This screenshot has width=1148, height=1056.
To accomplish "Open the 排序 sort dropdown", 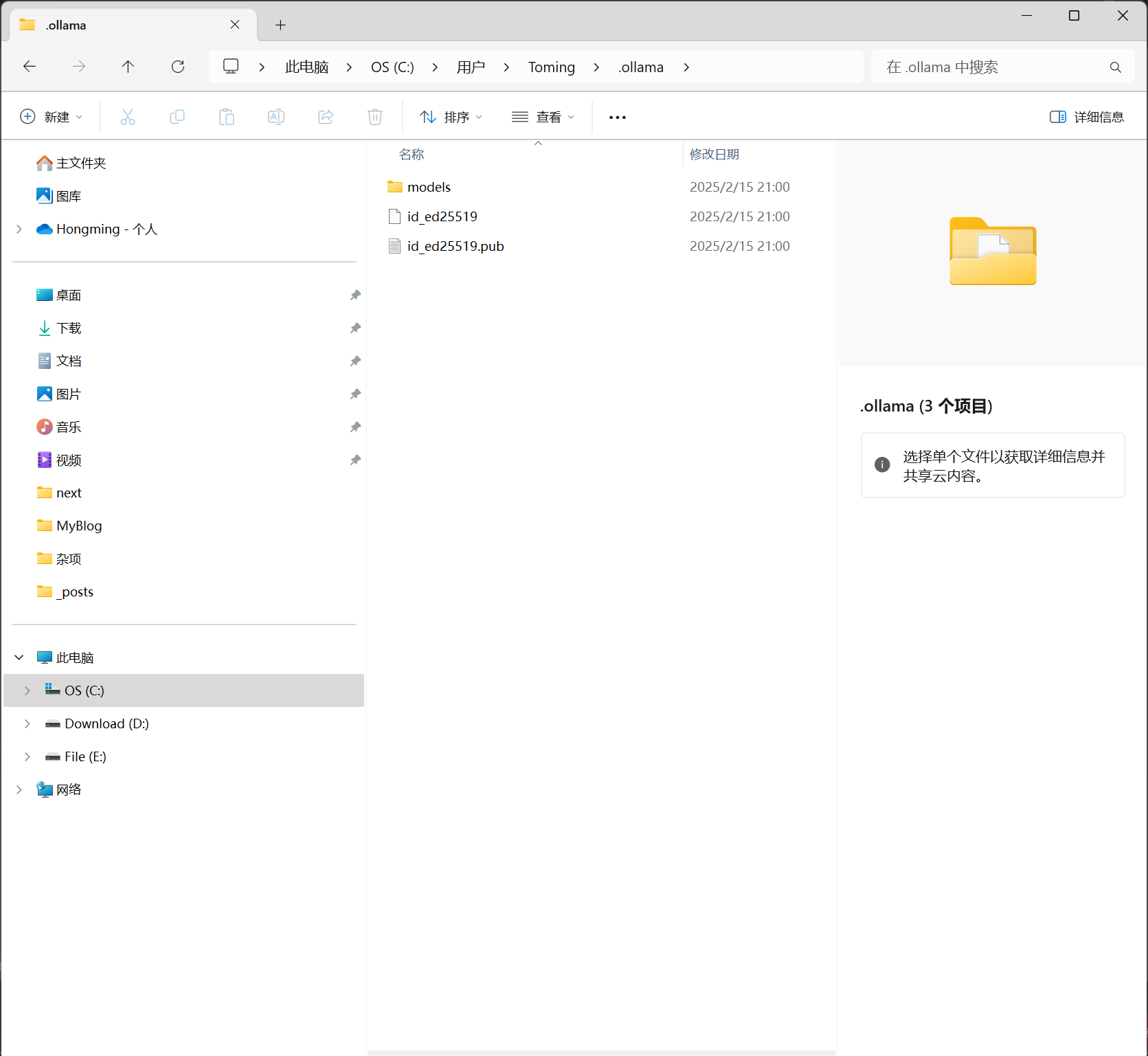I will point(451,117).
